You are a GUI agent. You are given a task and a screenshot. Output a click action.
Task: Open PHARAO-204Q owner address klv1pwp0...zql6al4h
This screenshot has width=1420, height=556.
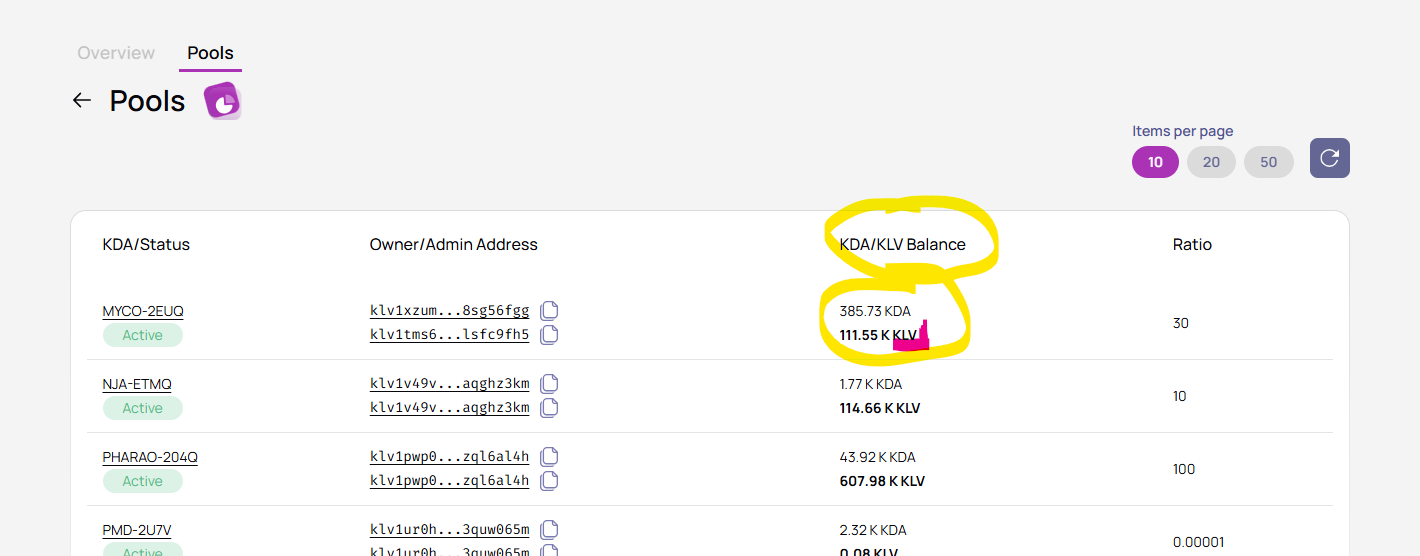pos(449,457)
